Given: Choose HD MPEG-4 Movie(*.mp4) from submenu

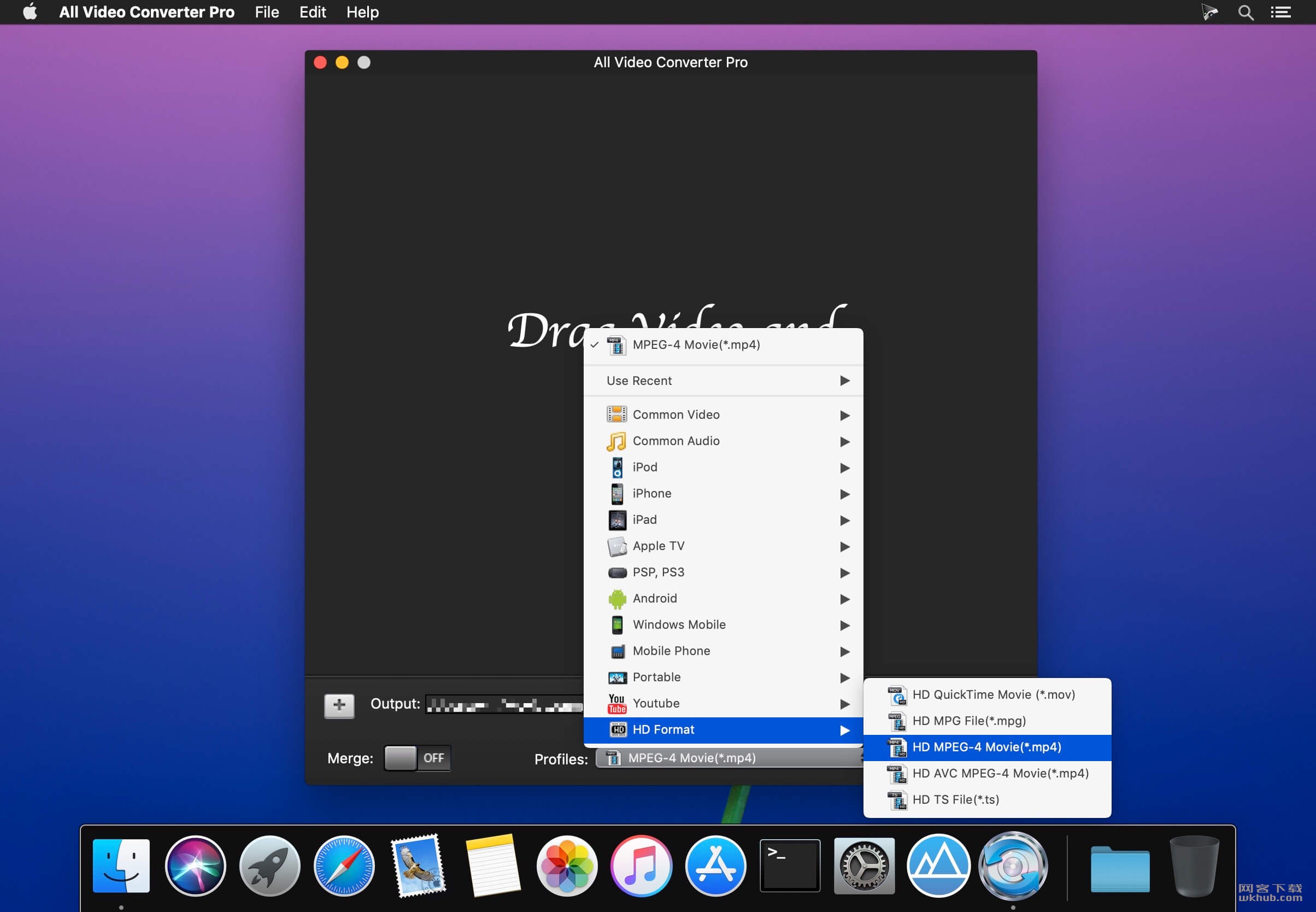Looking at the screenshot, I should tap(987, 747).
